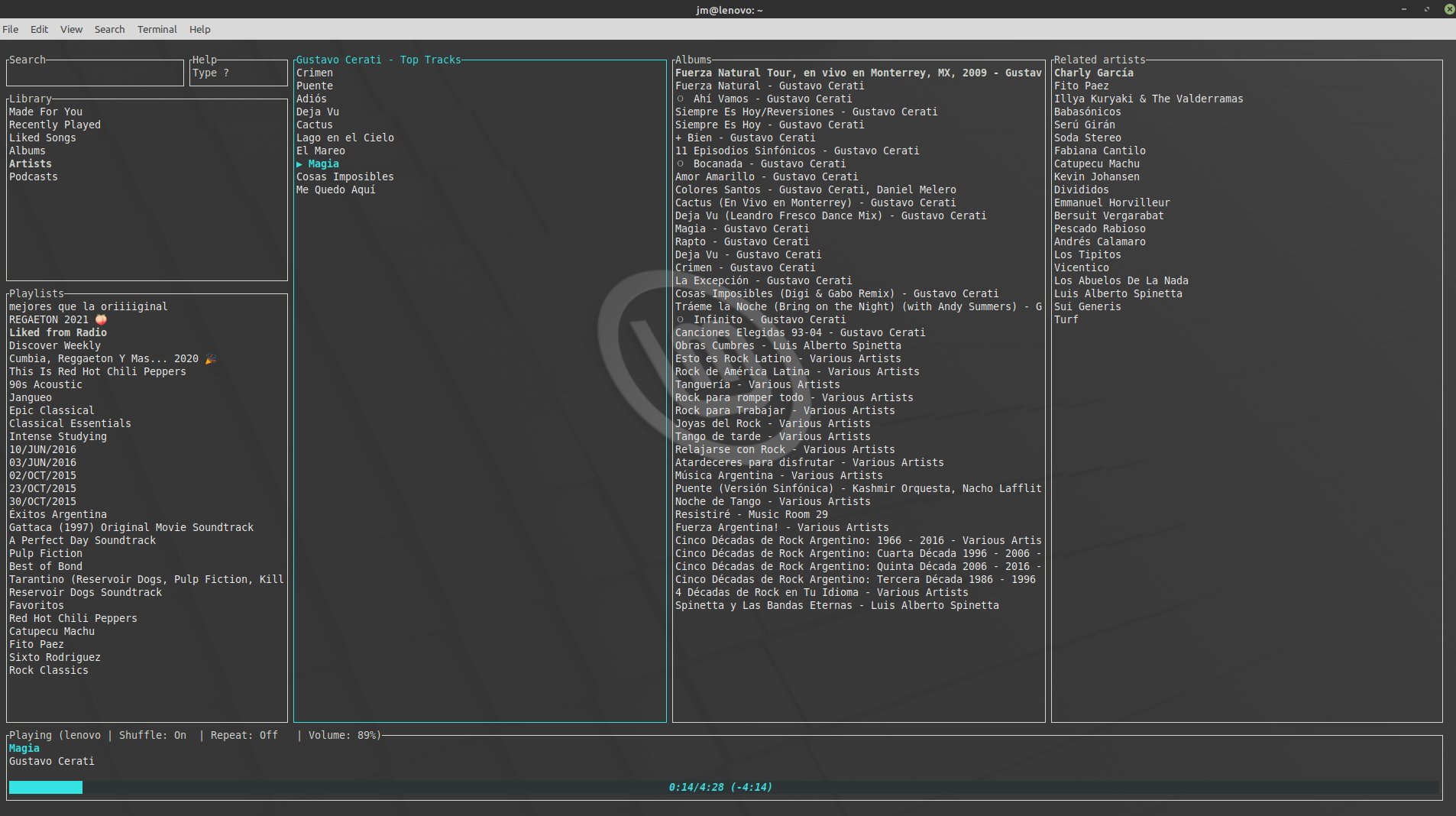The height and width of the screenshot is (816, 1456).
Task: Select the track Lago en el Cielo
Action: [345, 138]
